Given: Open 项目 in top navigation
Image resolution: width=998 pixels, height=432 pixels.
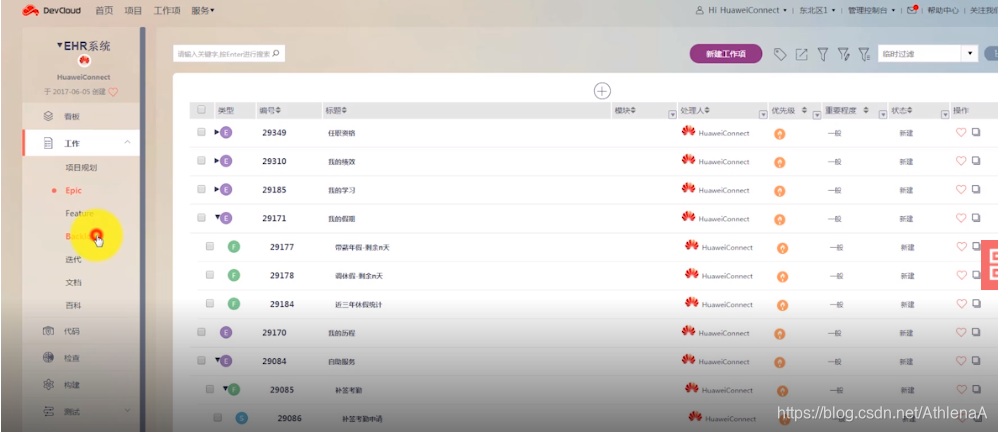Looking at the screenshot, I should (133, 10).
